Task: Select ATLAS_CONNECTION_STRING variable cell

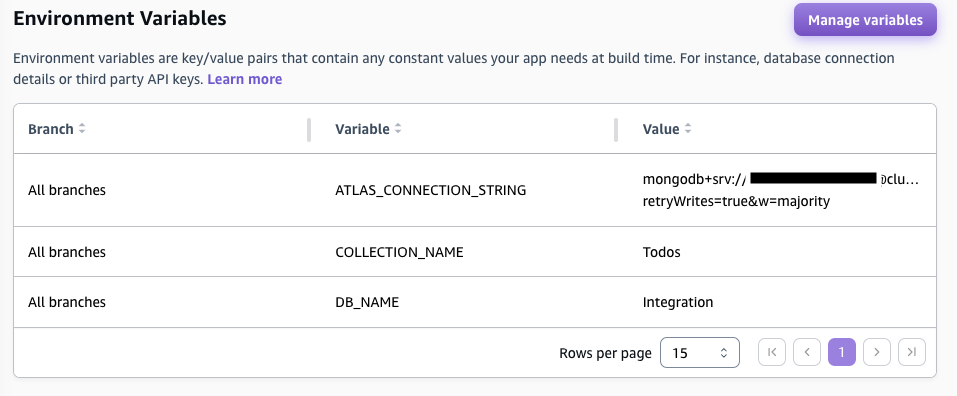Action: pyautogui.click(x=431, y=190)
